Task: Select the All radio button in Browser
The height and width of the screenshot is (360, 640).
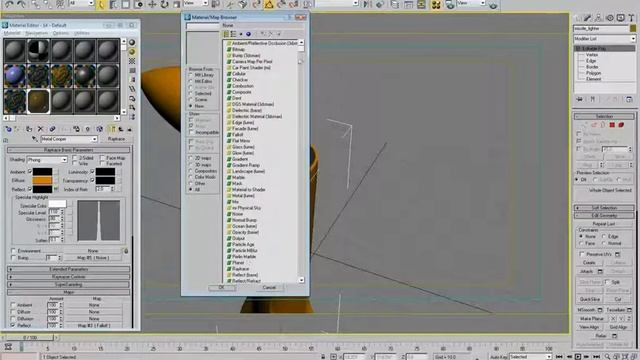Action: point(191,189)
